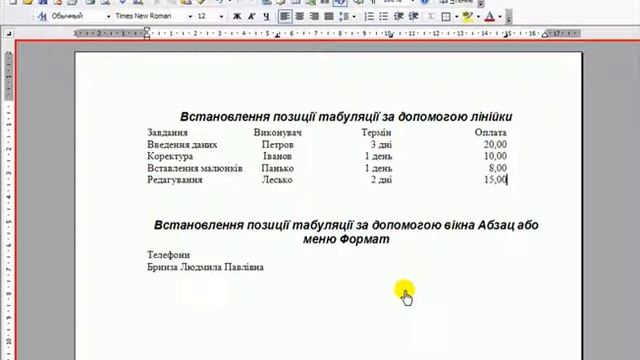Click heading 'Встановлення позиції табуляції за допомогою лінійки'
Viewport: 640px width, 360px height.
pos(346,117)
